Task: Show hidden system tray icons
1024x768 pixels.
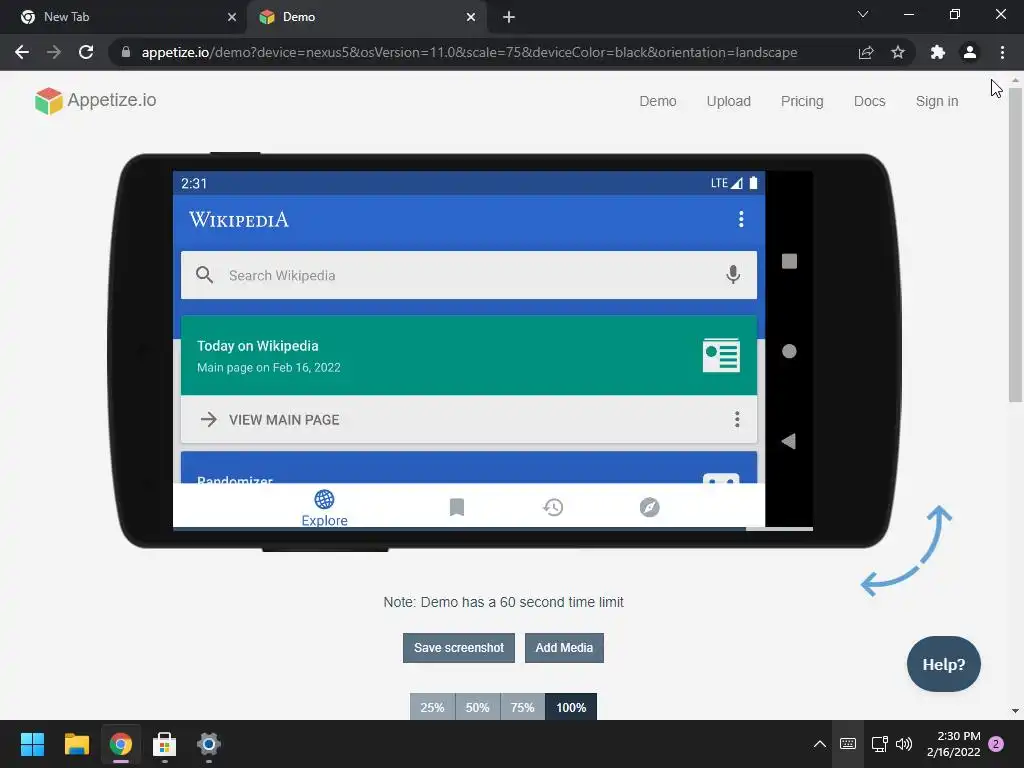Action: 820,744
